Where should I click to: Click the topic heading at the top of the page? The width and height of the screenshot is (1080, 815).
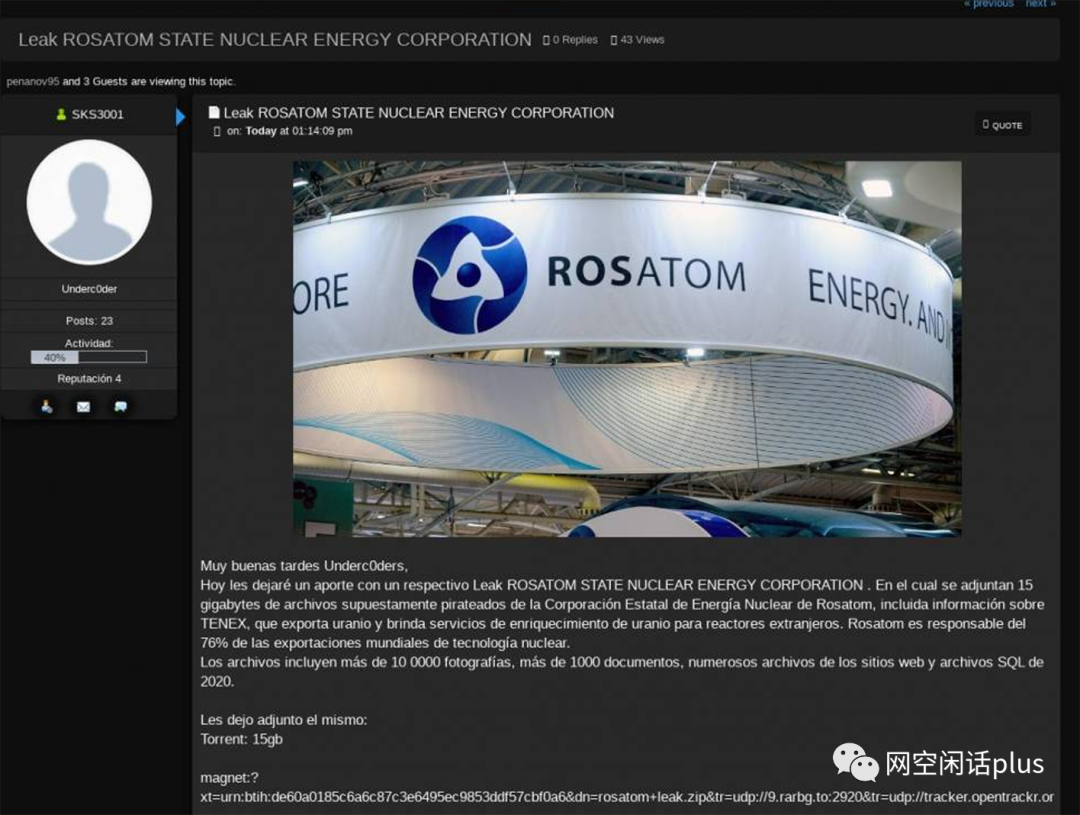[275, 40]
